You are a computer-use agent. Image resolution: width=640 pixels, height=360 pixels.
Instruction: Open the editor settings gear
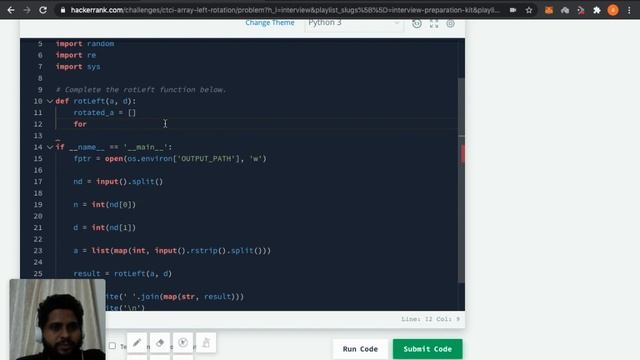450,24
